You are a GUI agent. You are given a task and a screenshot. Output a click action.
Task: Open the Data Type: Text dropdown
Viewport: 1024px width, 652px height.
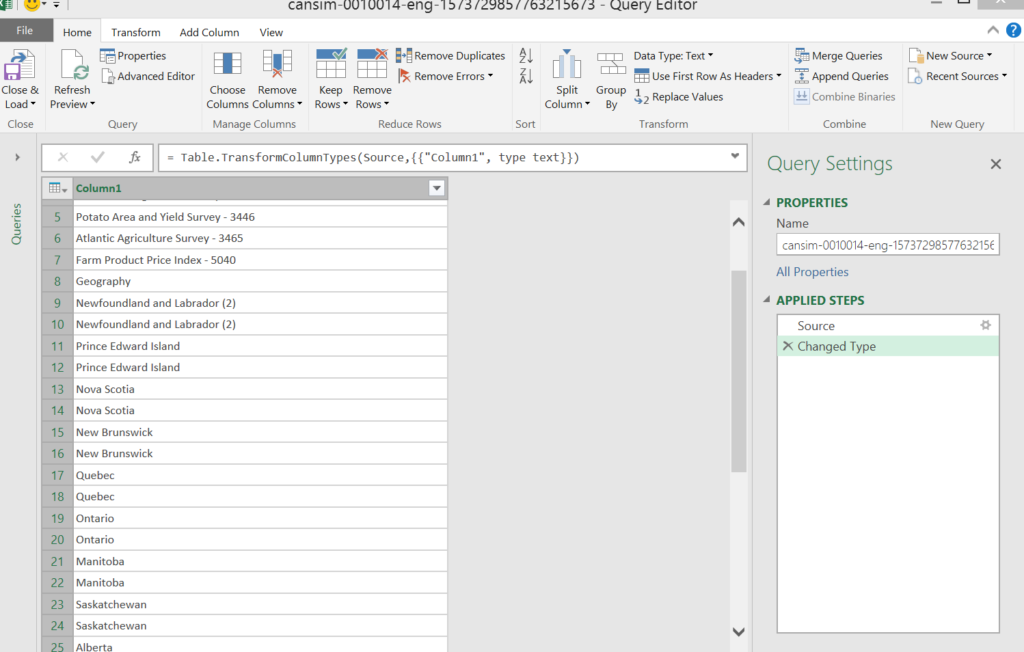673,56
